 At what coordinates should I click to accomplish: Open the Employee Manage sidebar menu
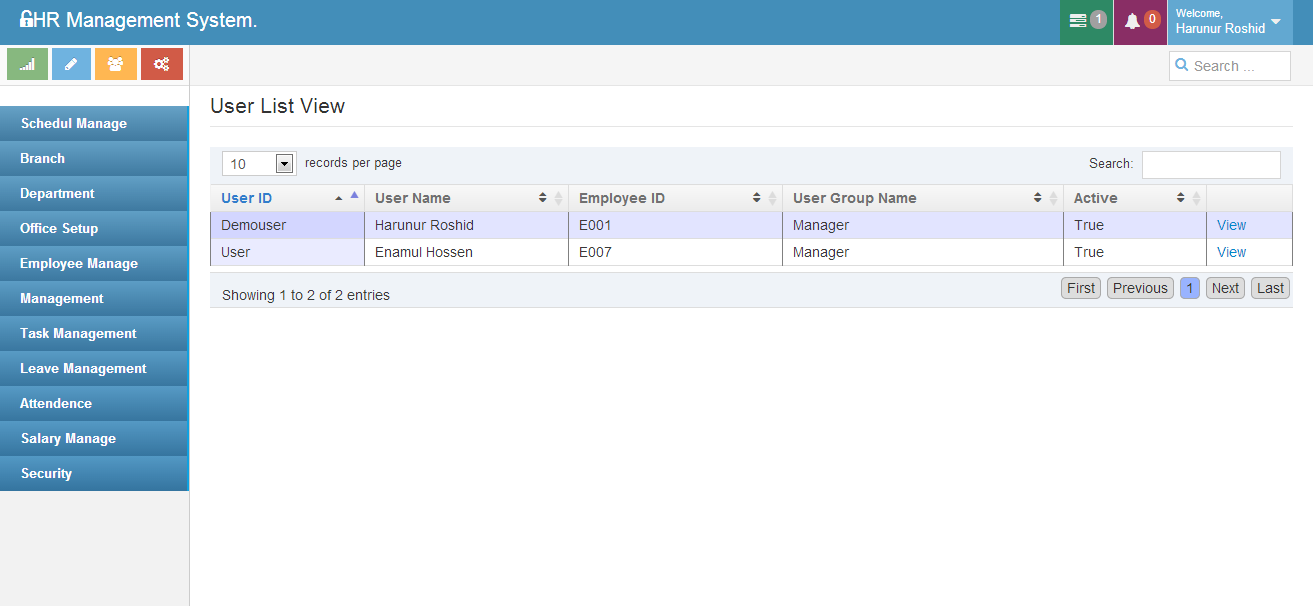(x=79, y=264)
